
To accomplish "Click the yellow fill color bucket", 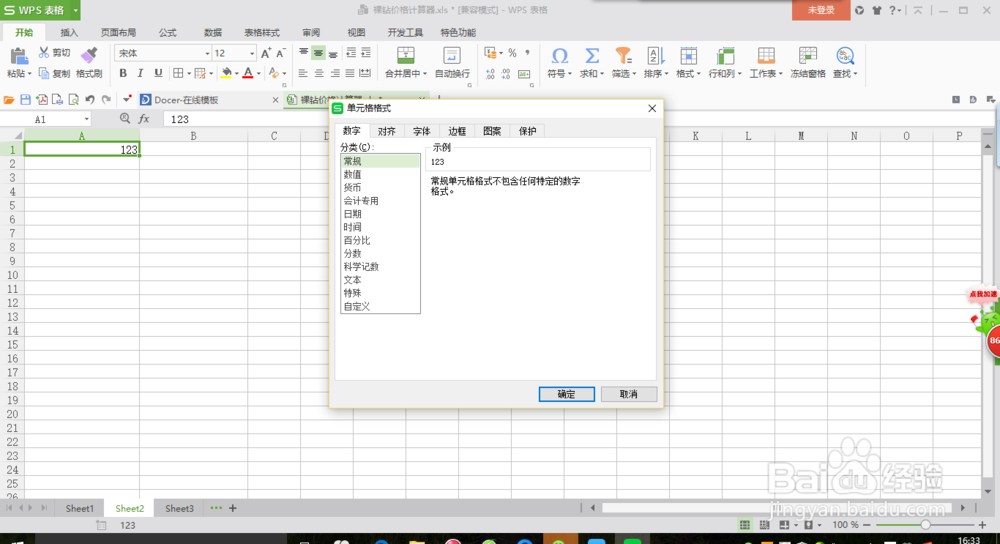I will pos(226,73).
